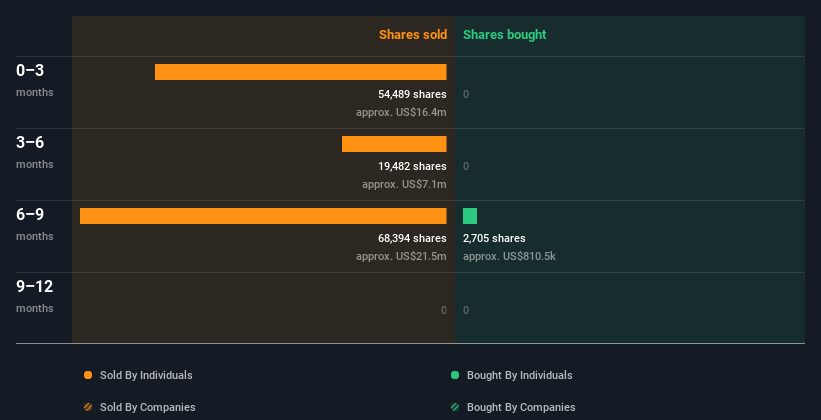Click the Shares bought column header
Viewport: 821px width, 420px height.
(x=505, y=35)
